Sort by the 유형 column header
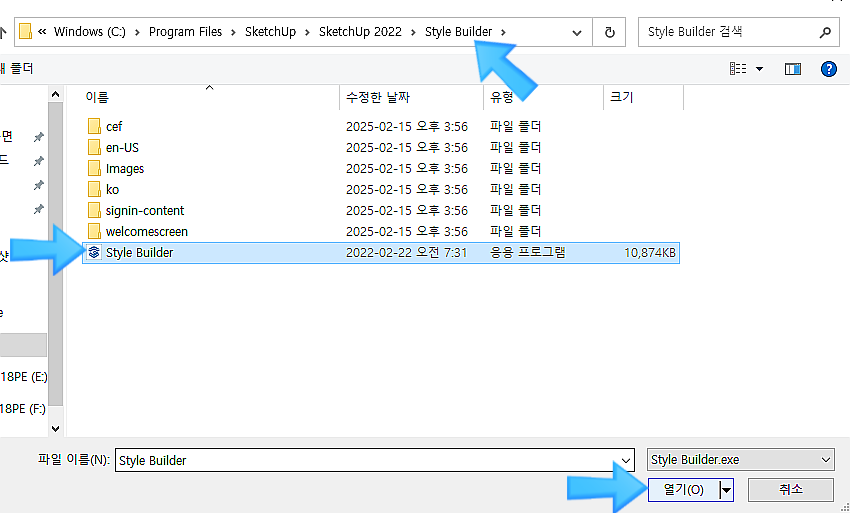Viewport: 850px width, 513px height. tap(501, 97)
